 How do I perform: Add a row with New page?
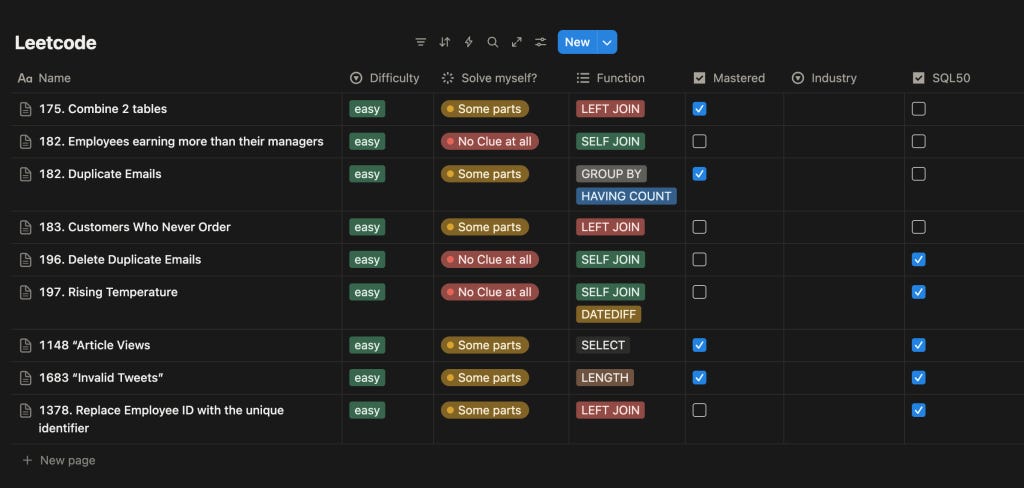pos(59,461)
